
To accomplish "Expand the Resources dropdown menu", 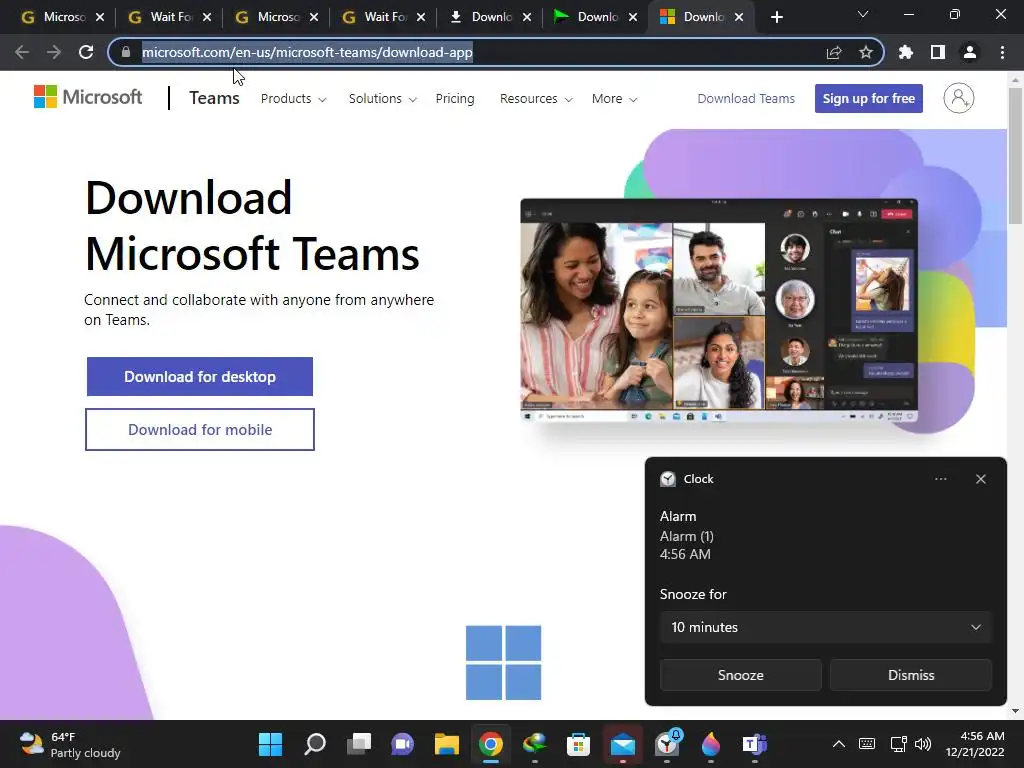I will point(536,99).
